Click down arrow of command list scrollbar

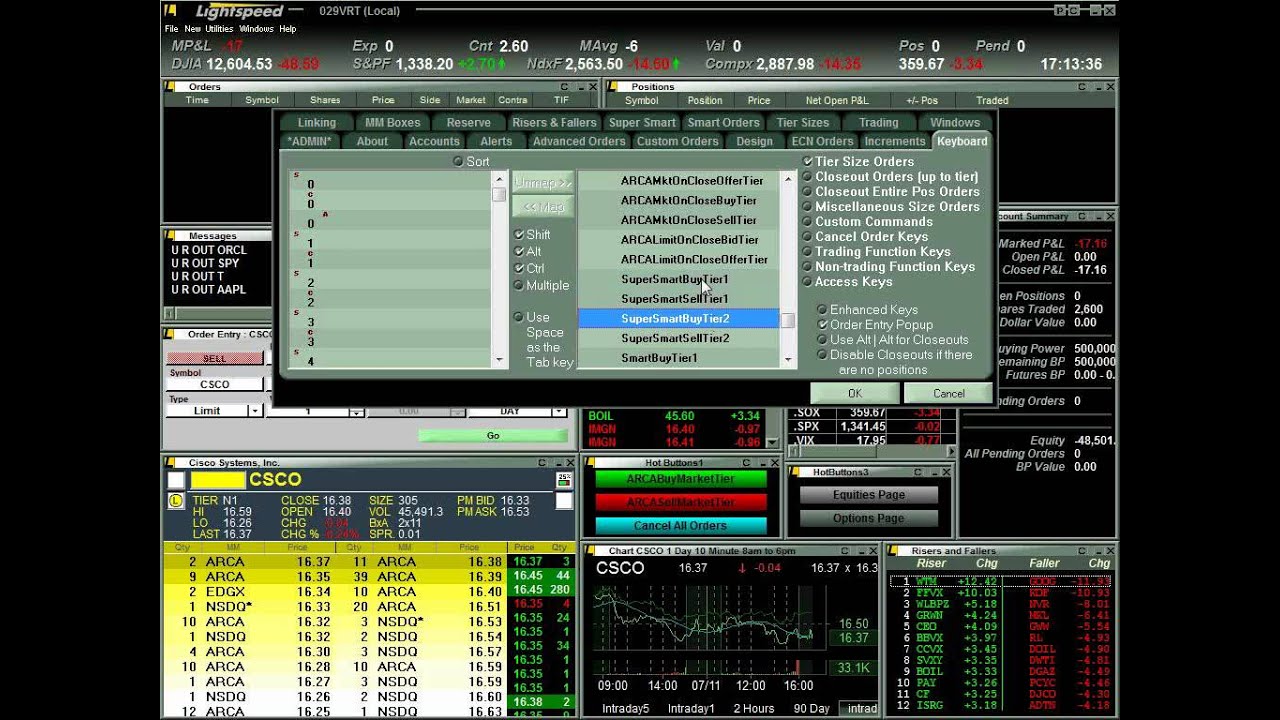tap(788, 360)
